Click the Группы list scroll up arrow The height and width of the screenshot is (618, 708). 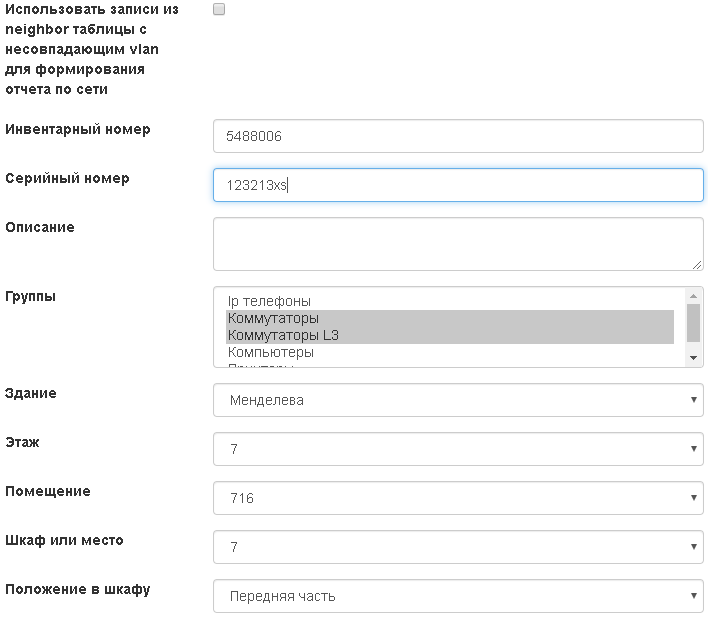click(693, 295)
